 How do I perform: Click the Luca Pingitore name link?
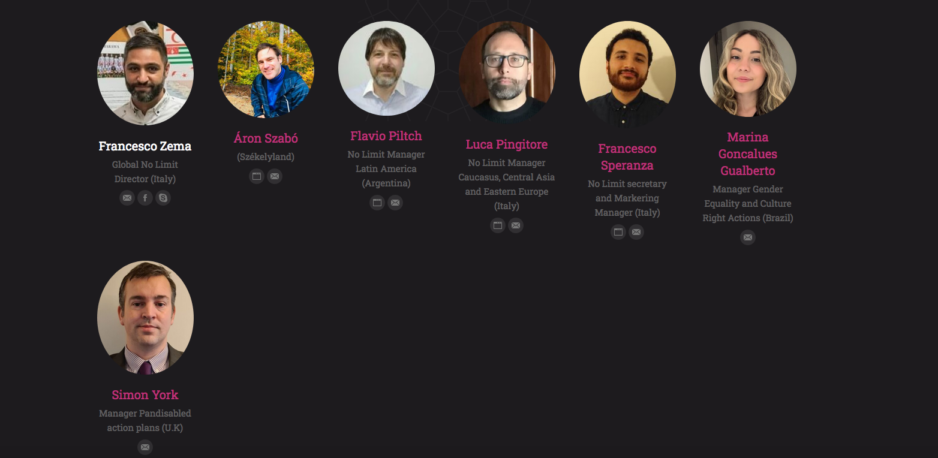[507, 144]
